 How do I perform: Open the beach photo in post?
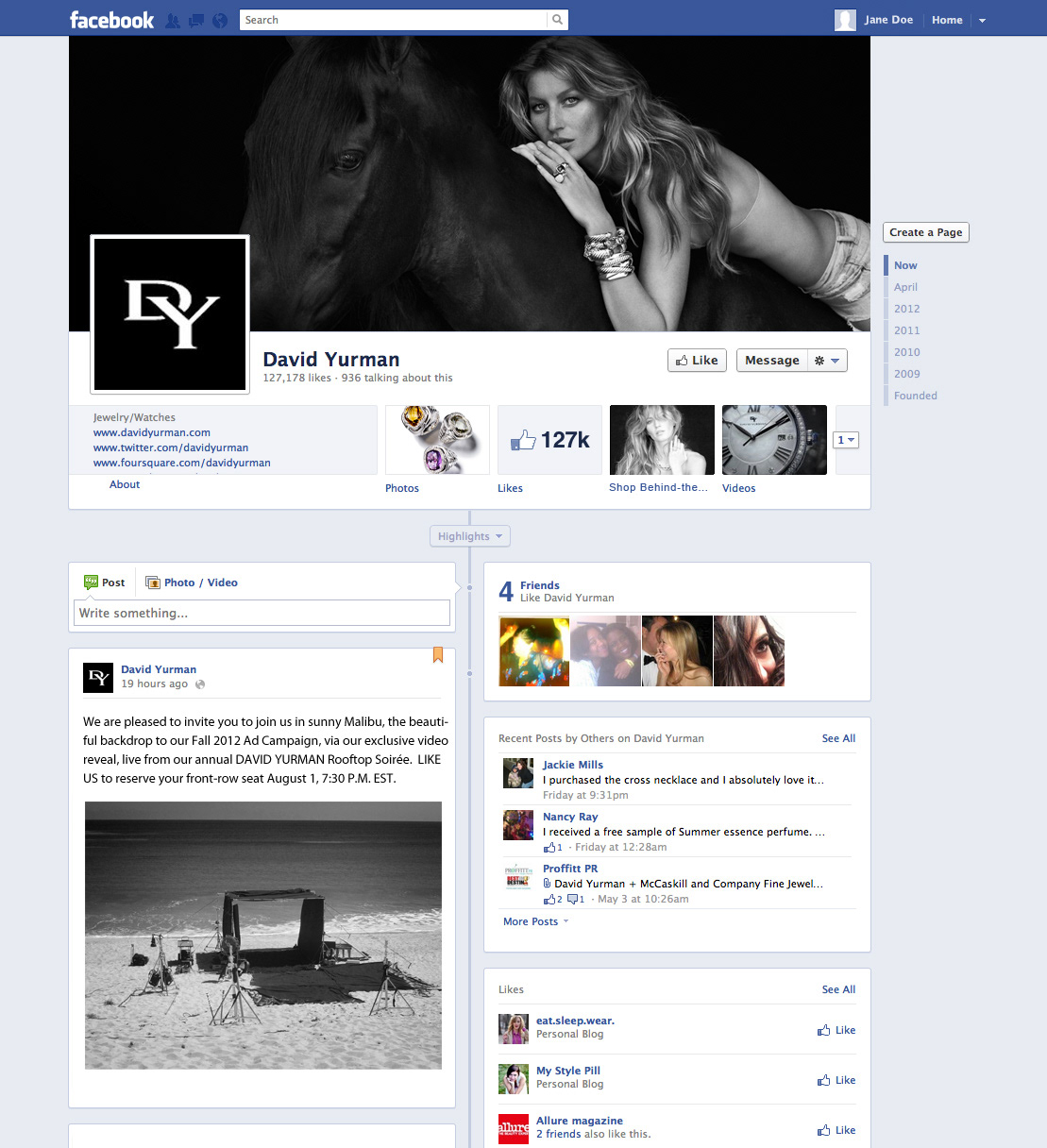point(263,936)
